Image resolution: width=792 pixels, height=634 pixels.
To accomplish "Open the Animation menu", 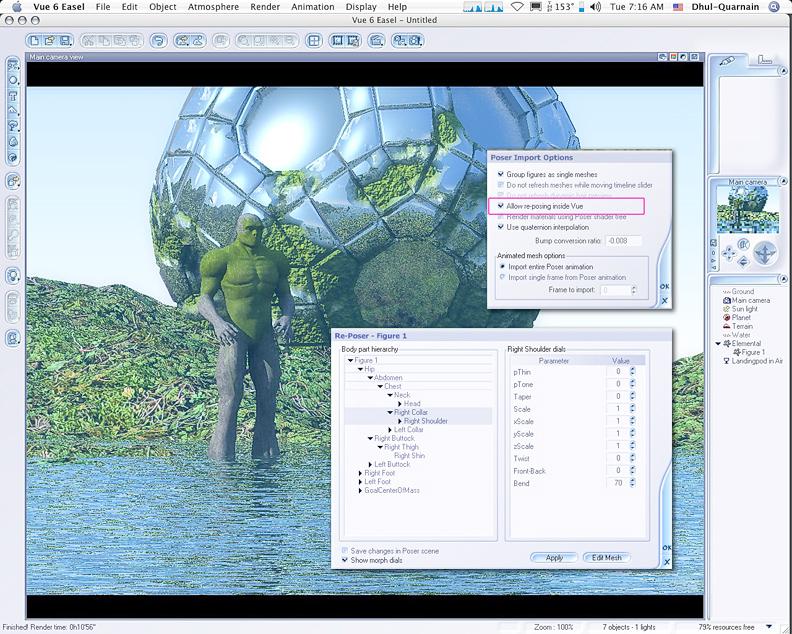I will pyautogui.click(x=313, y=7).
